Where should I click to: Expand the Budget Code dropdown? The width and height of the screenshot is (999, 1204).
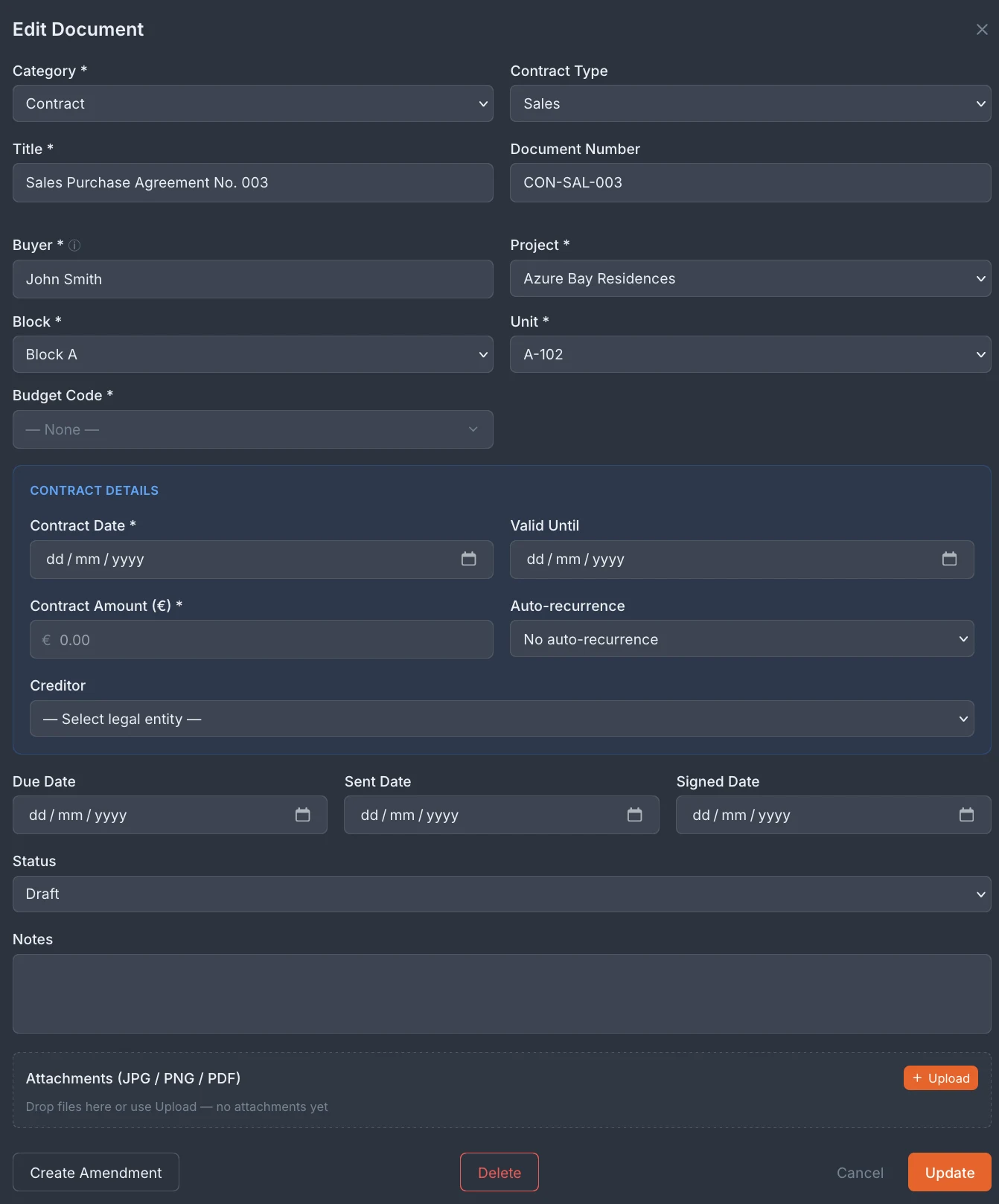253,429
